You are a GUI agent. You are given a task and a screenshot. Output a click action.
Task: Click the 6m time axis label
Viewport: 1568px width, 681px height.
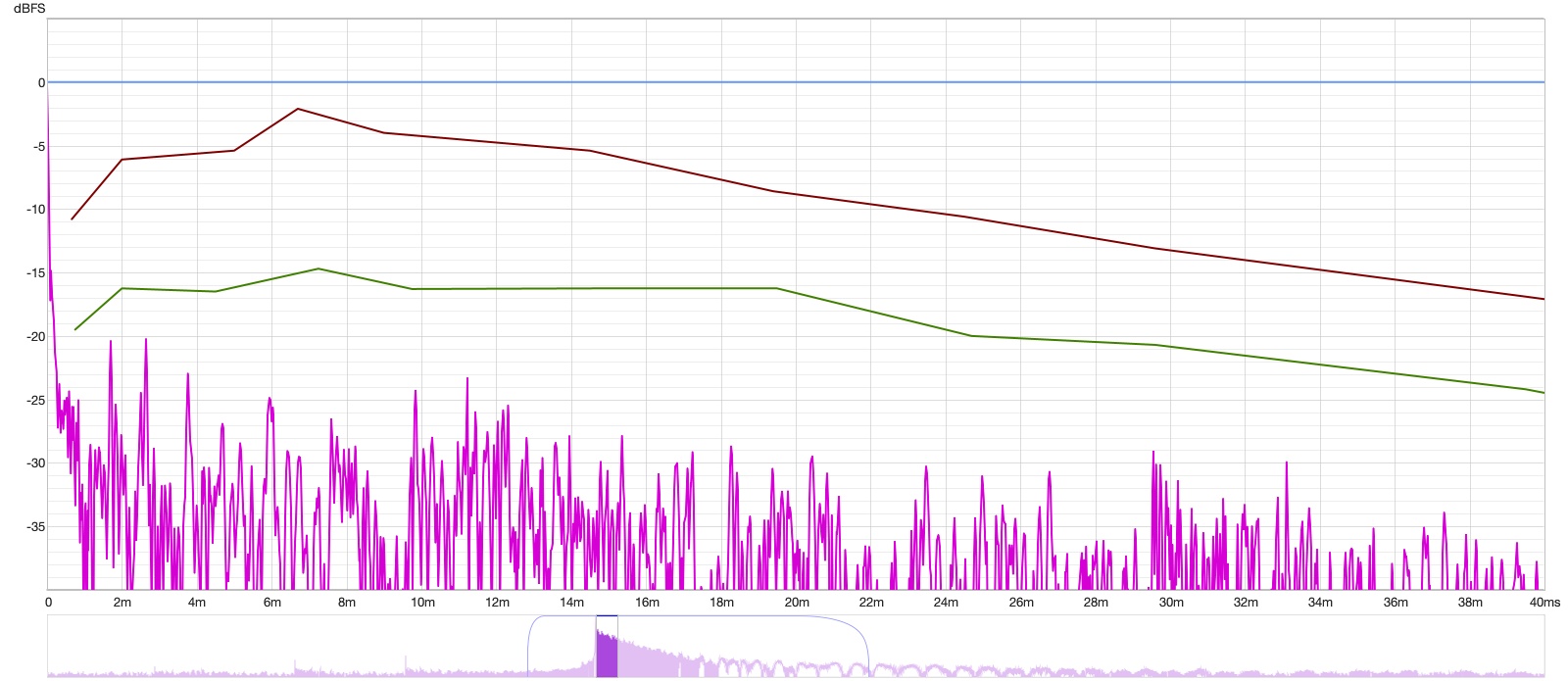click(x=272, y=602)
